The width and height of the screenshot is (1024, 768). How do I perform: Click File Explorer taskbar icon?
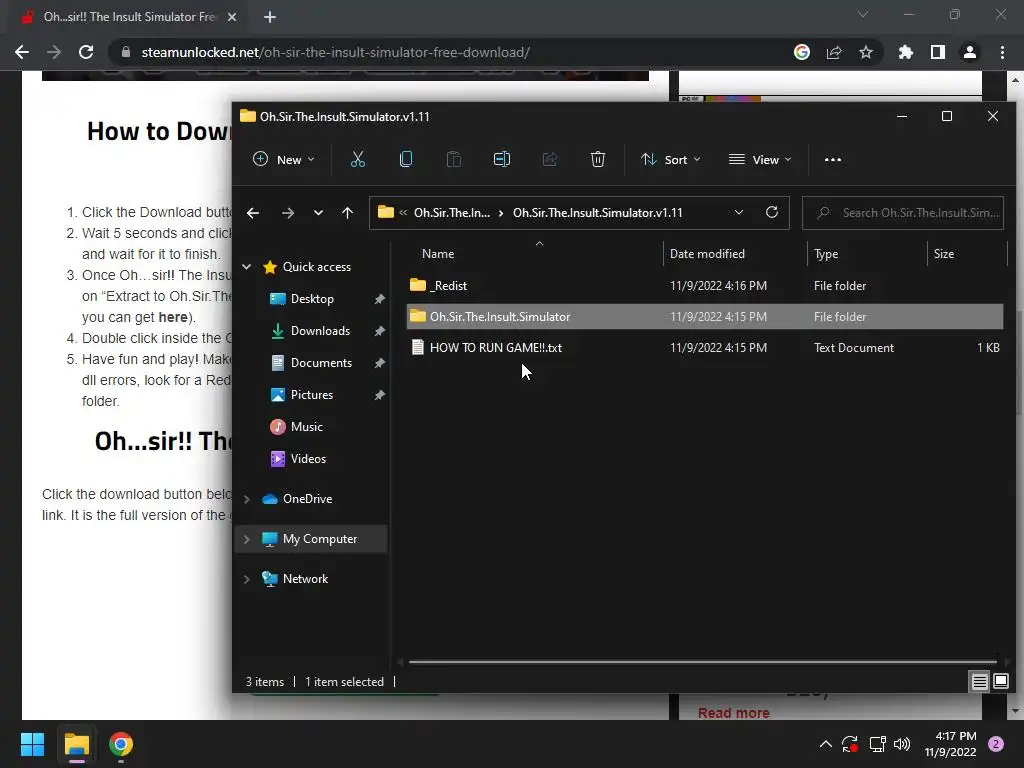point(76,744)
